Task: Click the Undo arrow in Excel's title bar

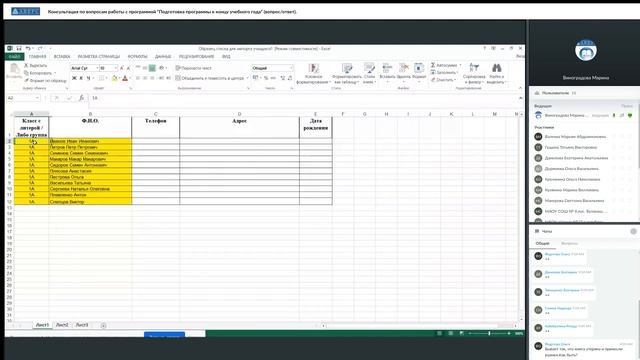Action: click(28, 49)
